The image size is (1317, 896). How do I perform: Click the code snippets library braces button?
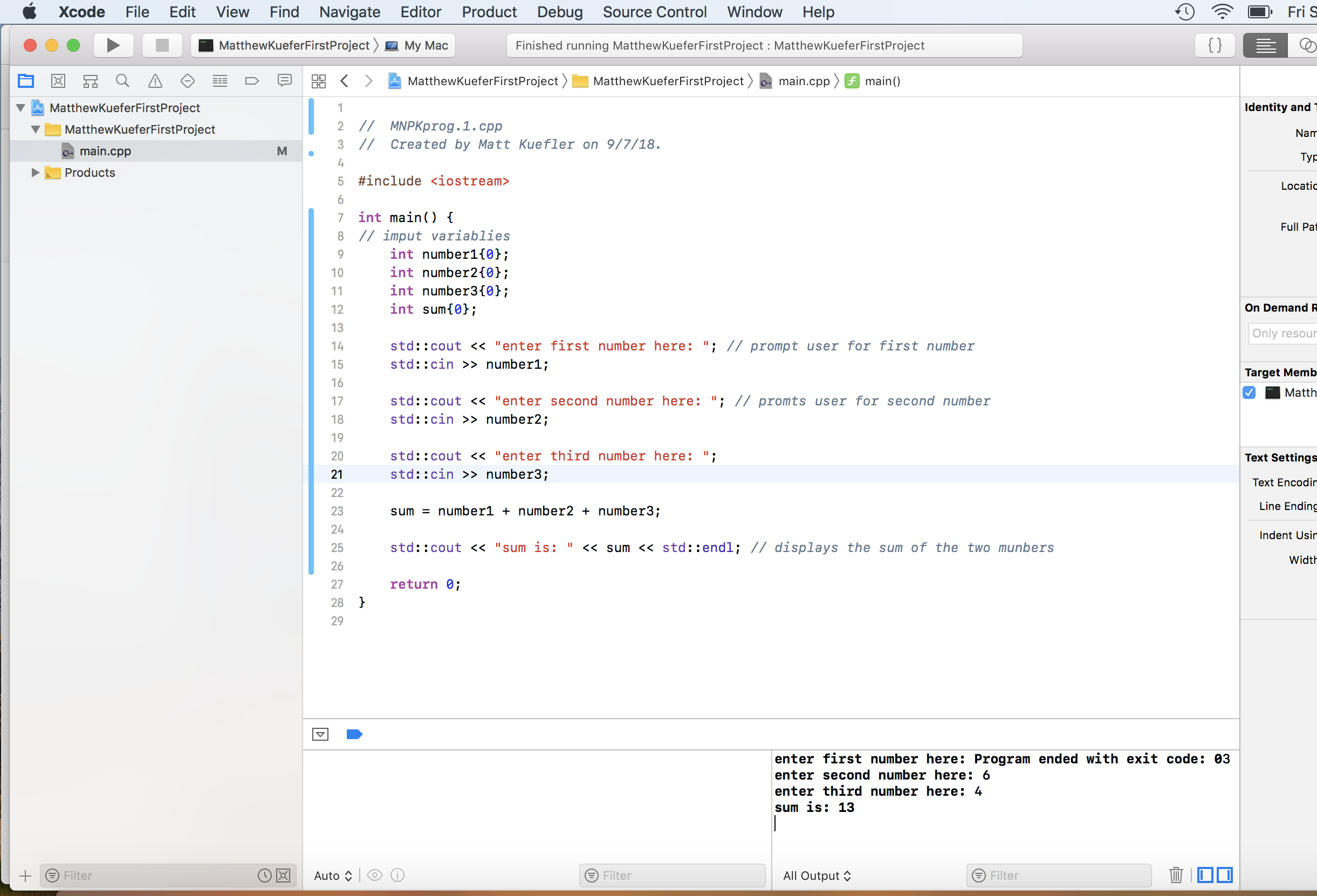click(x=1215, y=45)
